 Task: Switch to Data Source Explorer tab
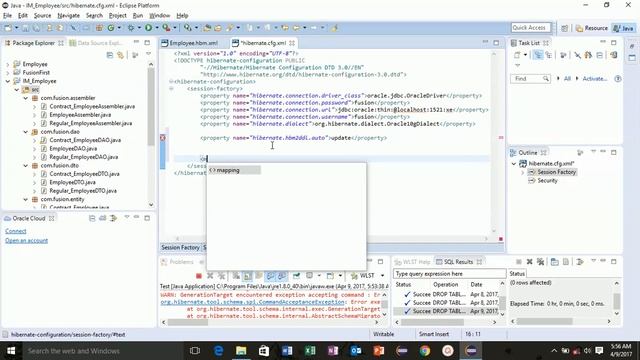tap(96, 43)
